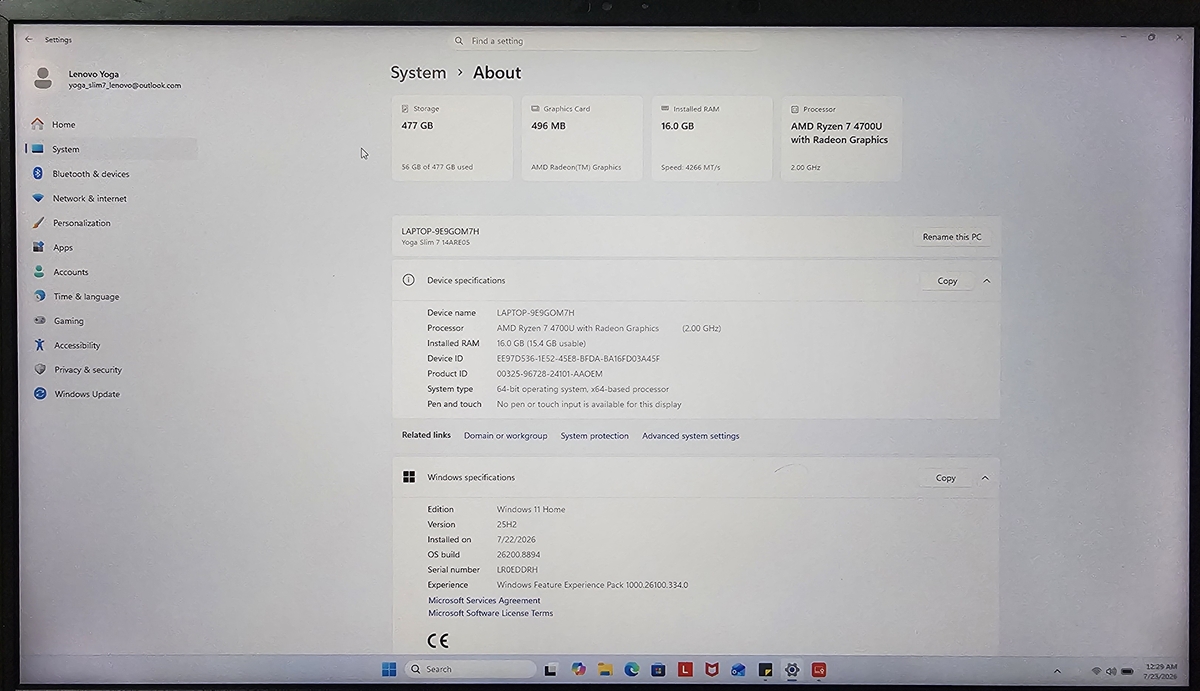The width and height of the screenshot is (1200, 691).
Task: Launch Microsoft Edge from the taskbar
Action: pos(632,669)
